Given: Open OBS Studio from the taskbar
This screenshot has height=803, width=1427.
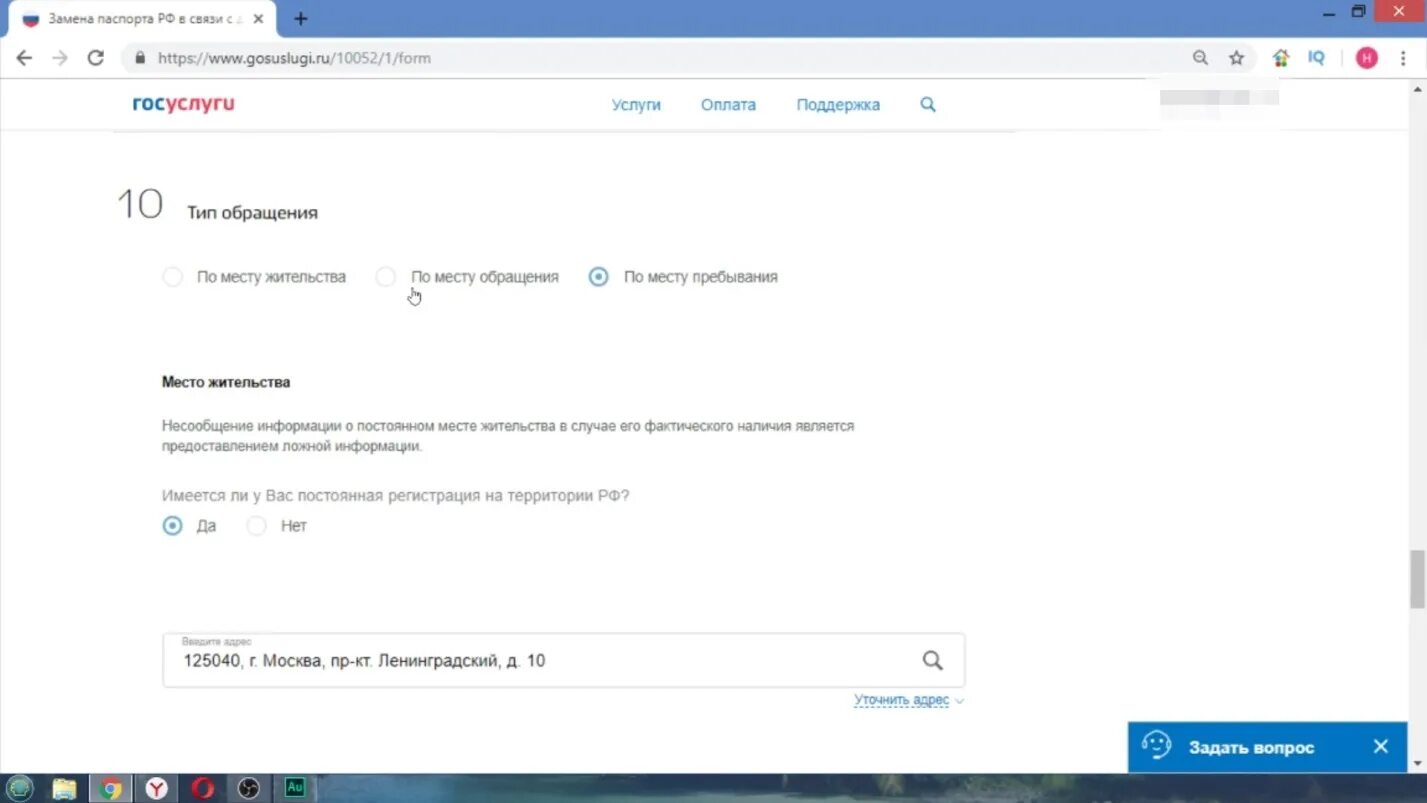Looking at the screenshot, I should [249, 788].
